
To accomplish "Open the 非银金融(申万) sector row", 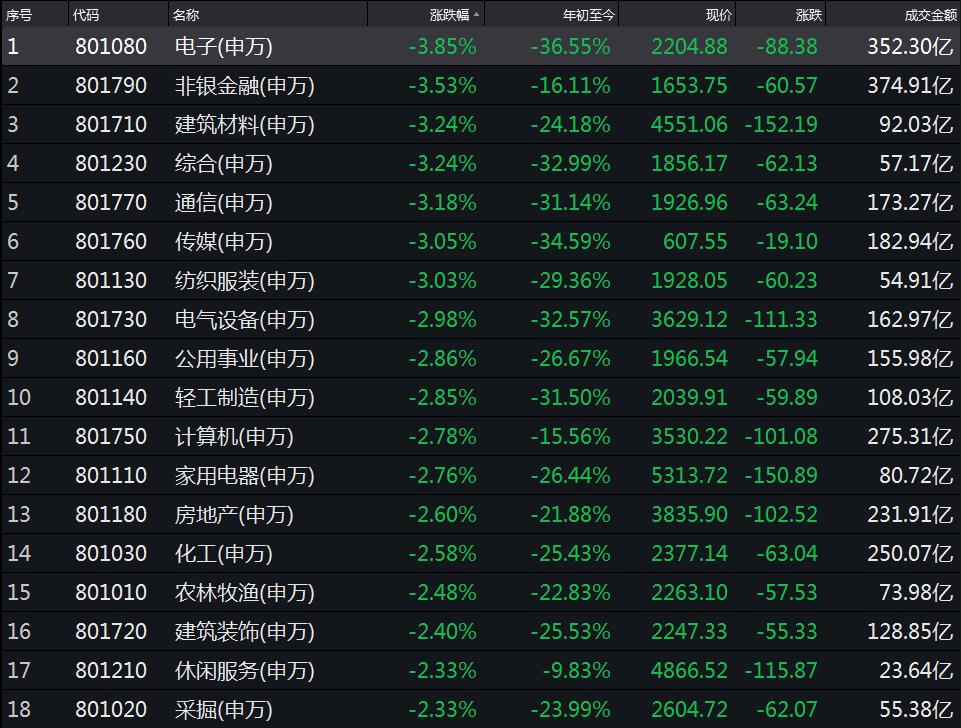I will tap(480, 85).
